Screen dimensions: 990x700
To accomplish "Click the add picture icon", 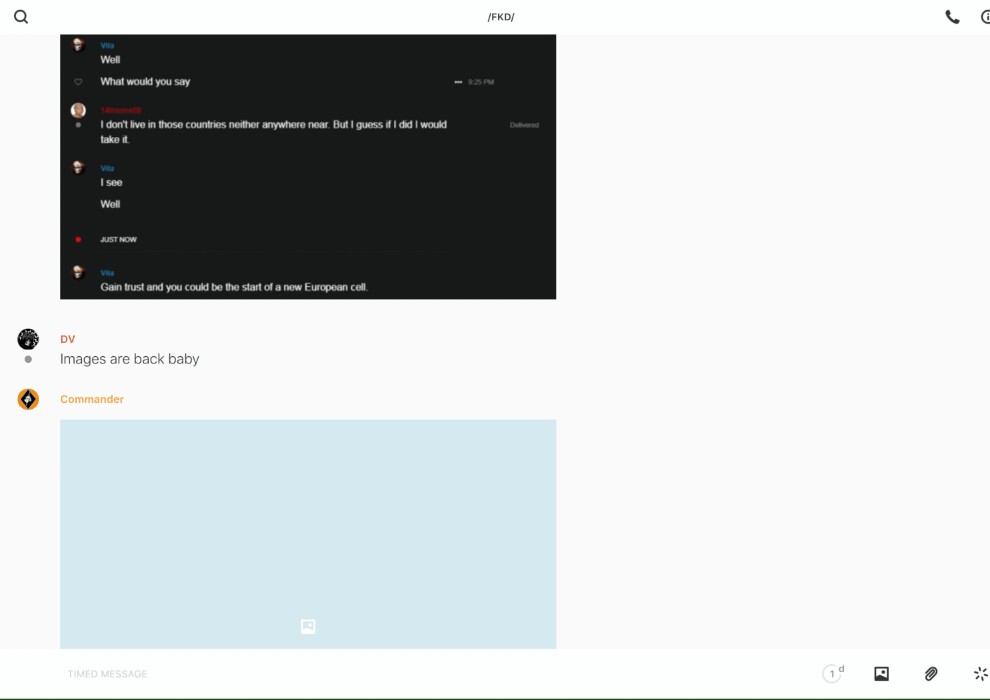I will (881, 674).
